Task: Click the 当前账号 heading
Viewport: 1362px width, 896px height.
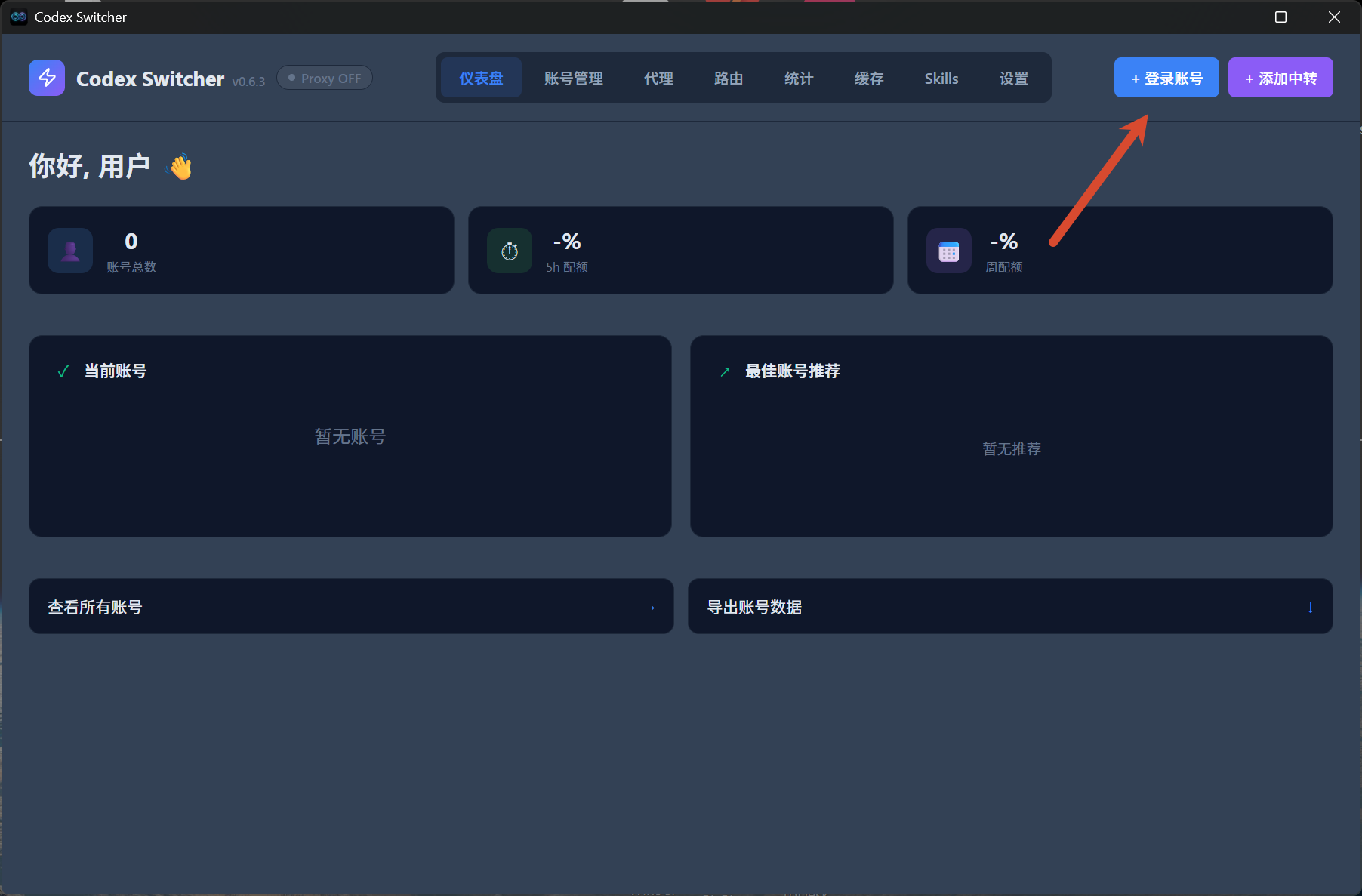Action: point(116,371)
